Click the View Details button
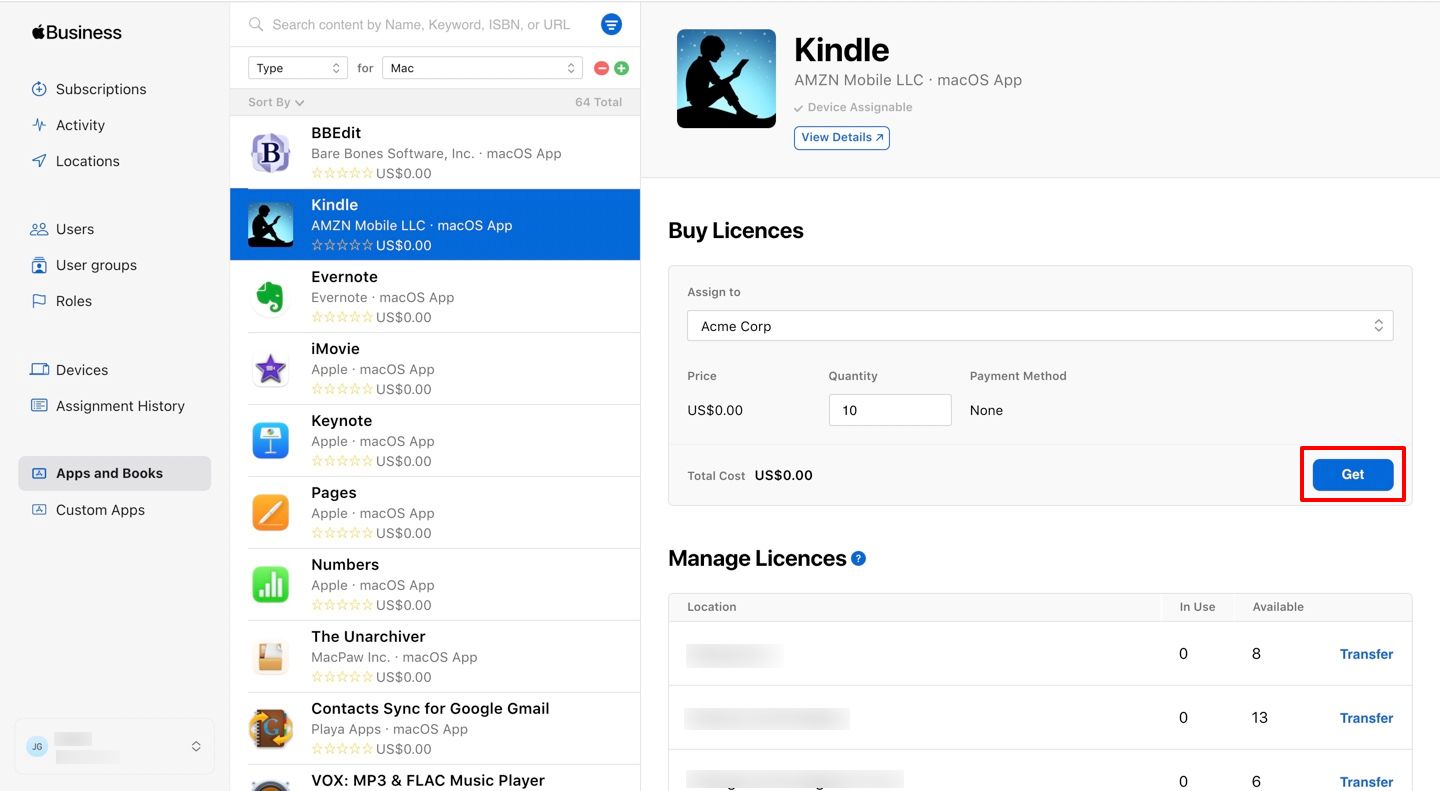The height and width of the screenshot is (791, 1440). tap(842, 138)
